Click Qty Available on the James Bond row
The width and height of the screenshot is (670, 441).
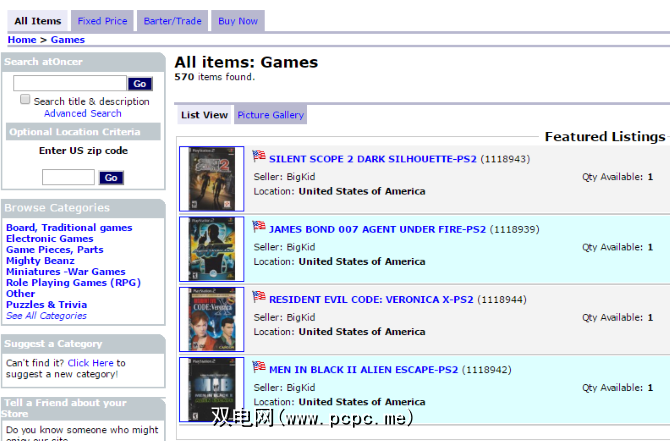(617, 247)
